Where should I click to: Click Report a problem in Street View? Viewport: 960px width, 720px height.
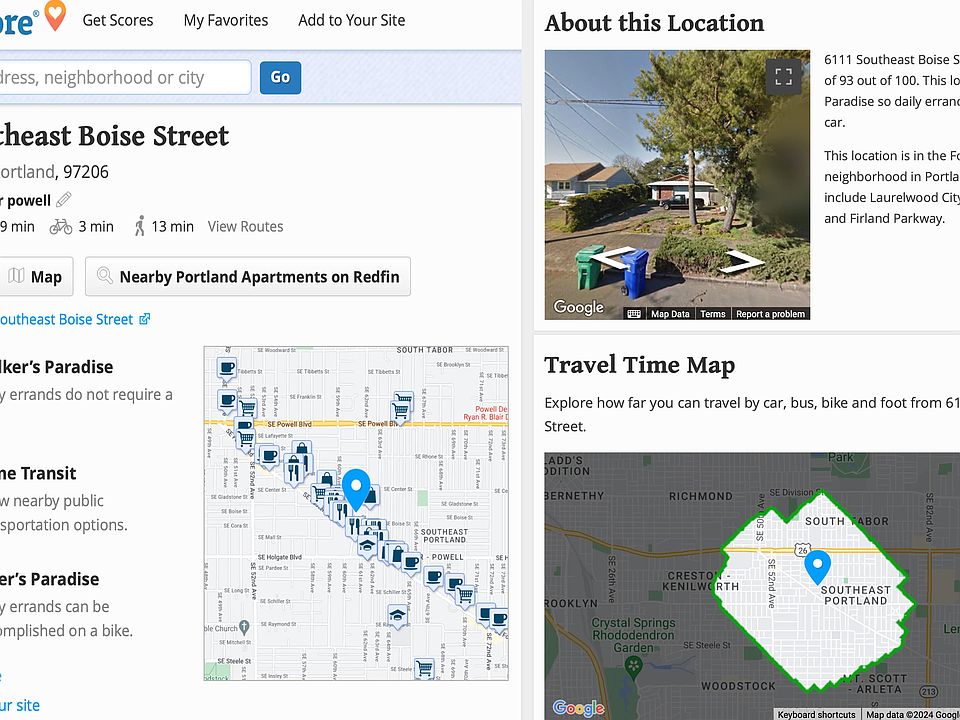[x=770, y=314]
